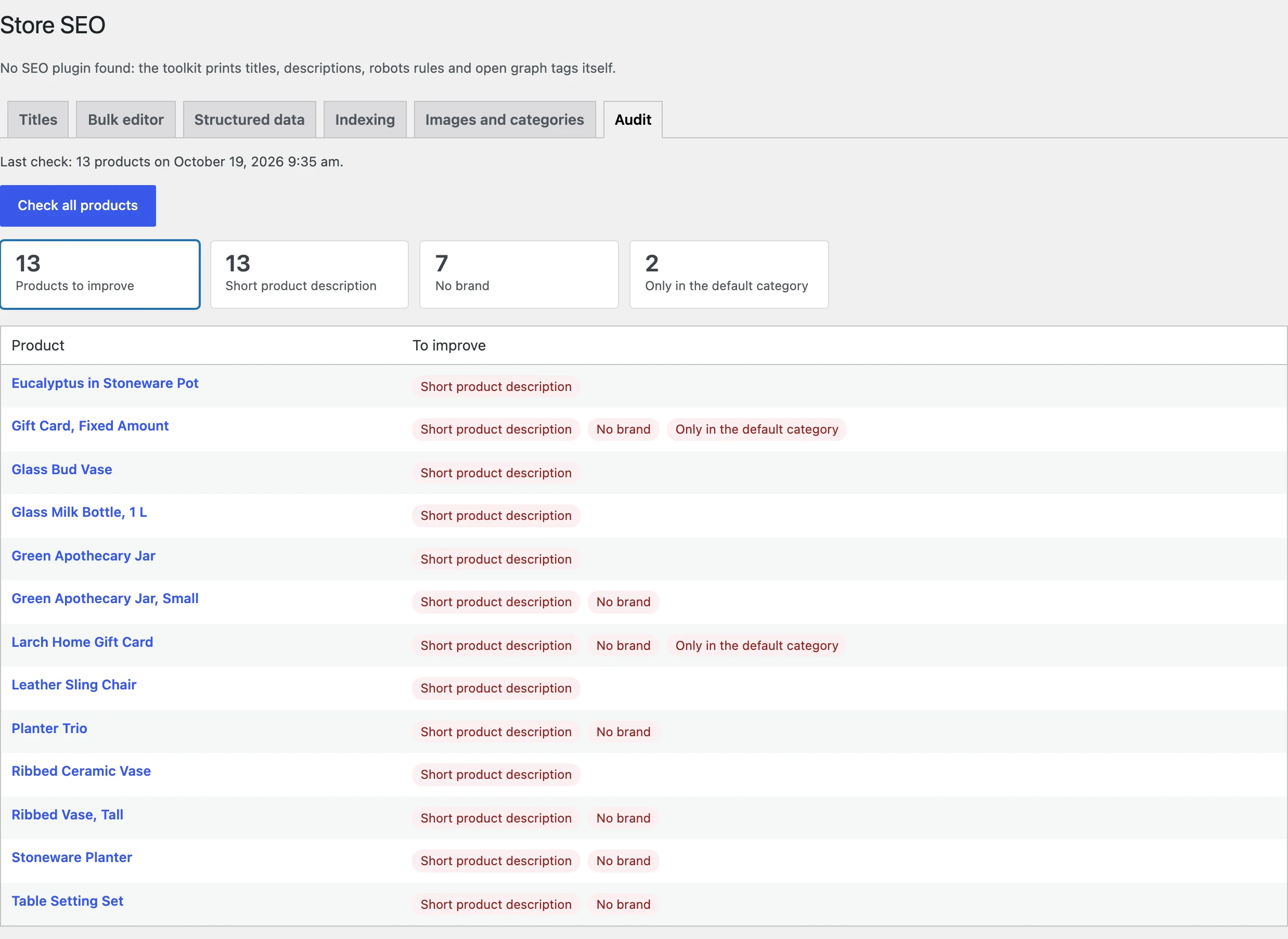Screen dimensions: 1288x939
Task: Click the Store SEO page heading
Action: (53, 25)
